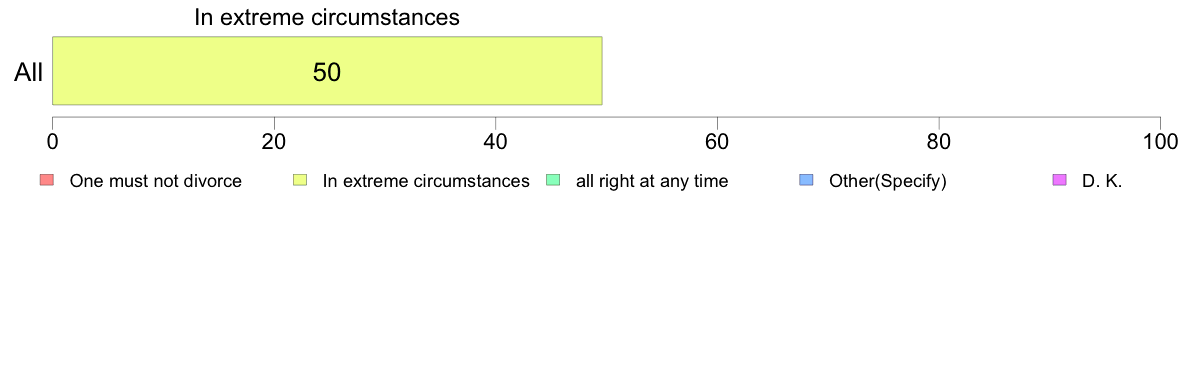
Task: Click the 40 axis tick label
Action: point(495,141)
